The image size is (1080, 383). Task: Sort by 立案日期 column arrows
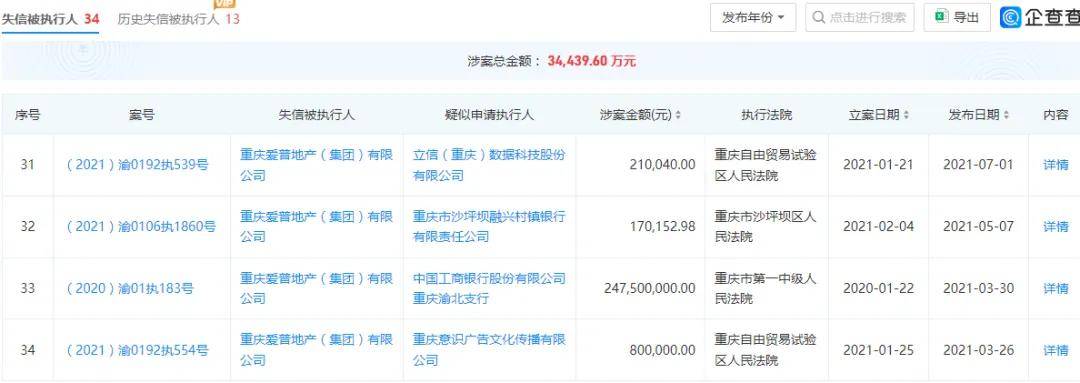click(906, 116)
